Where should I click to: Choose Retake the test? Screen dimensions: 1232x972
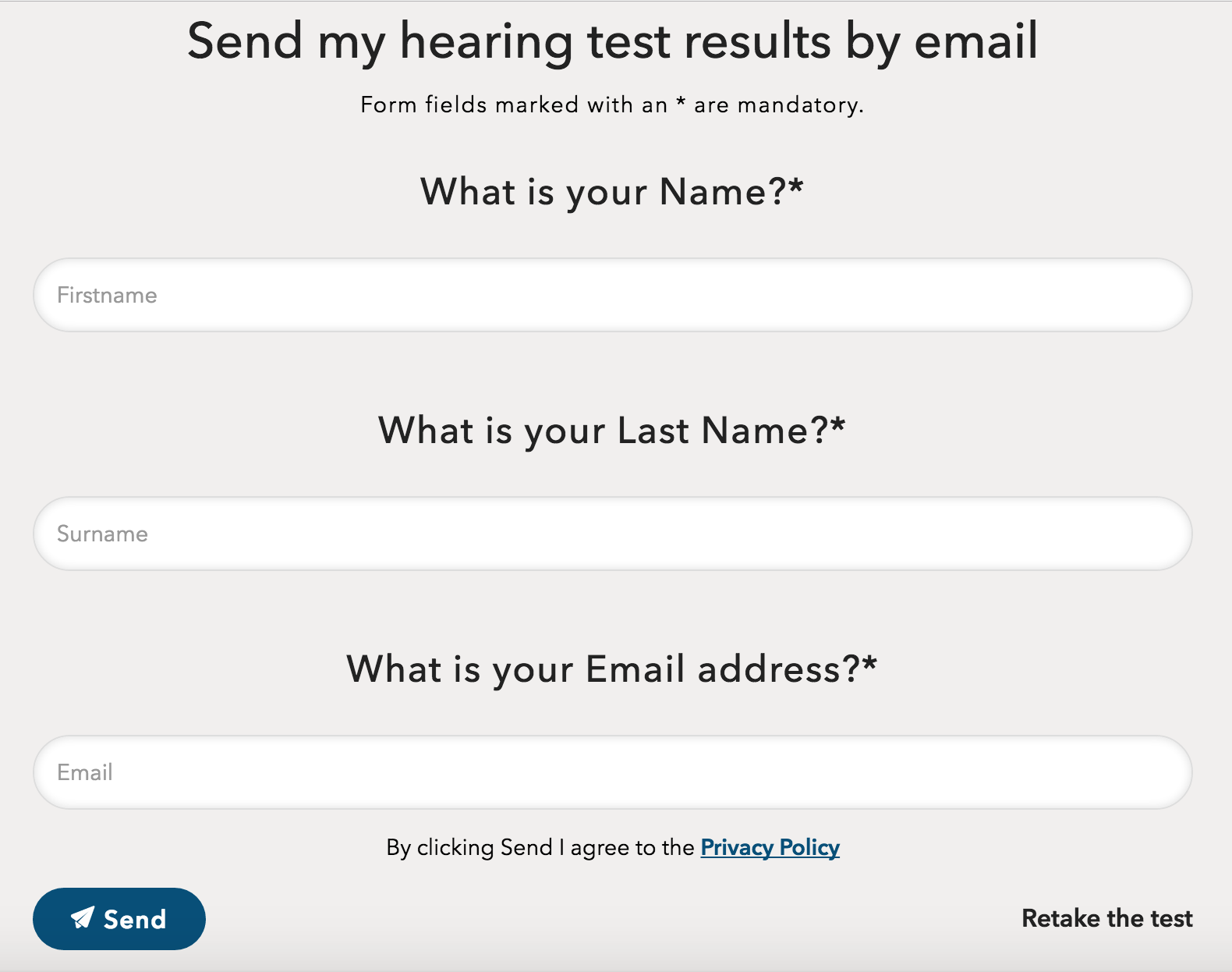coord(1107,918)
